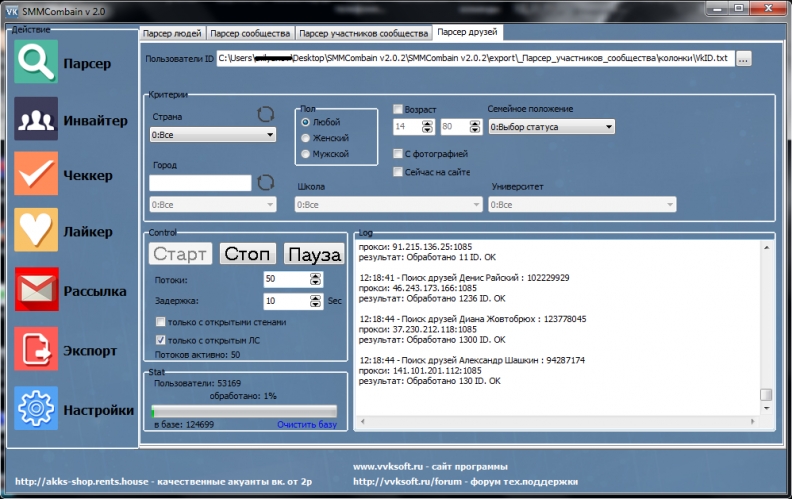Click the log vertical scrollbar thumb
792x499 pixels.
point(766,394)
